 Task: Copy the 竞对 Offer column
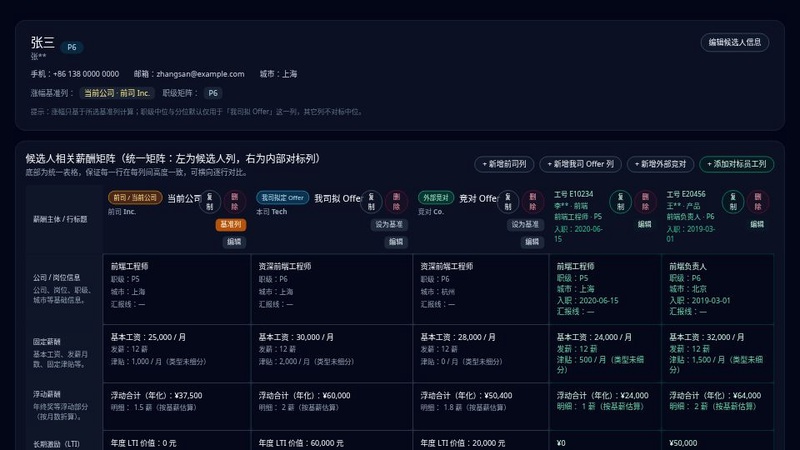pyautogui.click(x=508, y=202)
